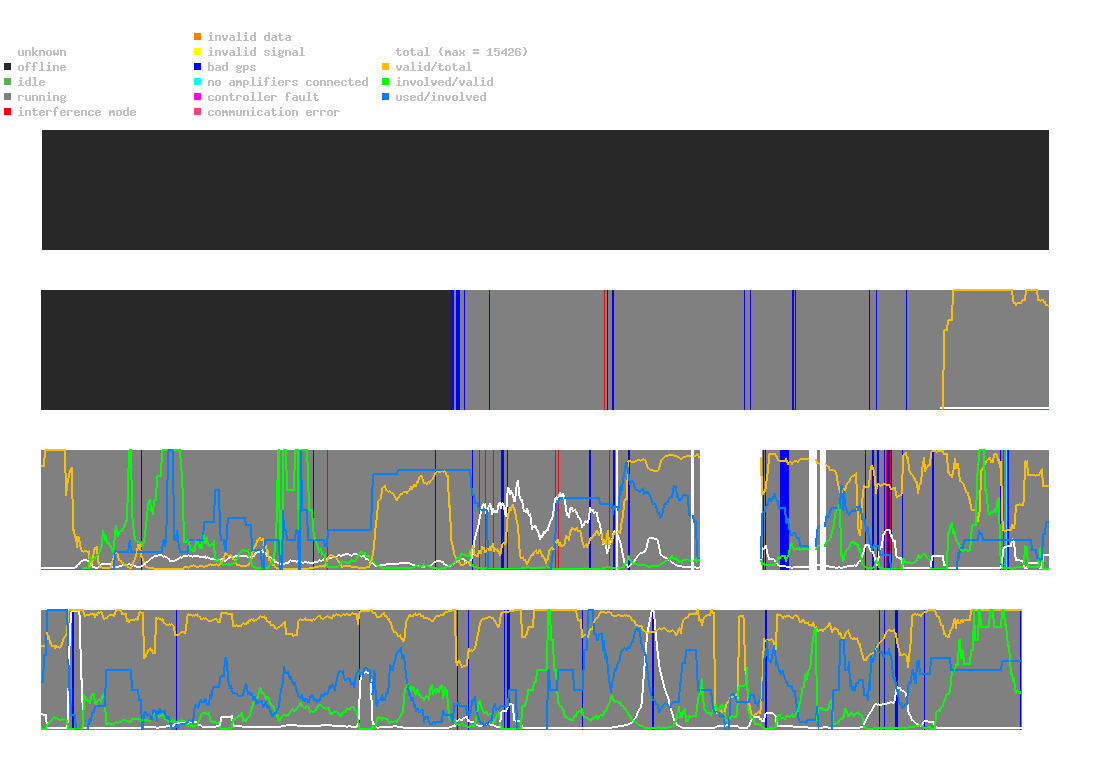Click the no amplifiers connected cyan swatch
This screenshot has width=1095, height=764.
pyautogui.click(x=198, y=82)
